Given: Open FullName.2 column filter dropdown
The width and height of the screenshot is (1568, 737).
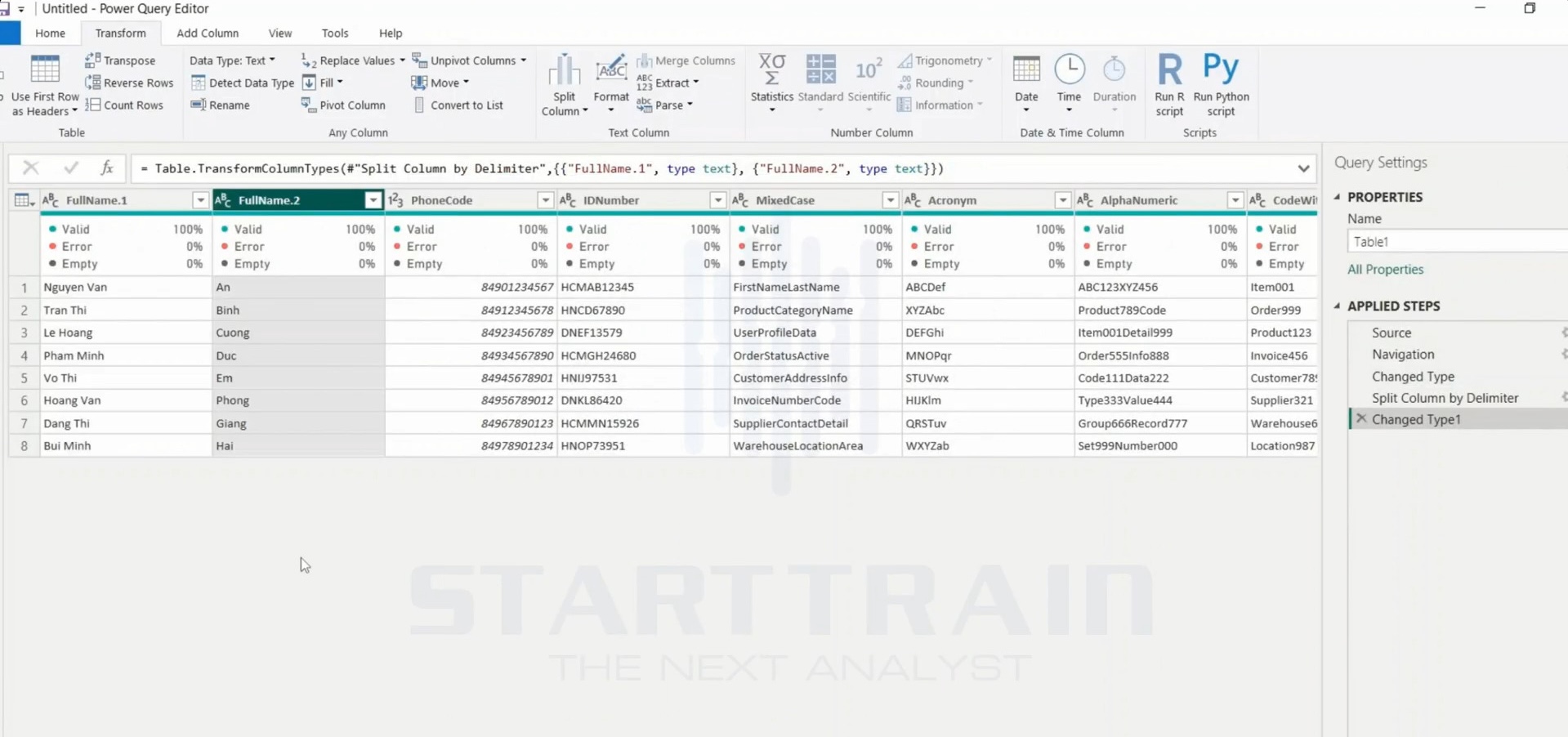Looking at the screenshot, I should pyautogui.click(x=373, y=200).
